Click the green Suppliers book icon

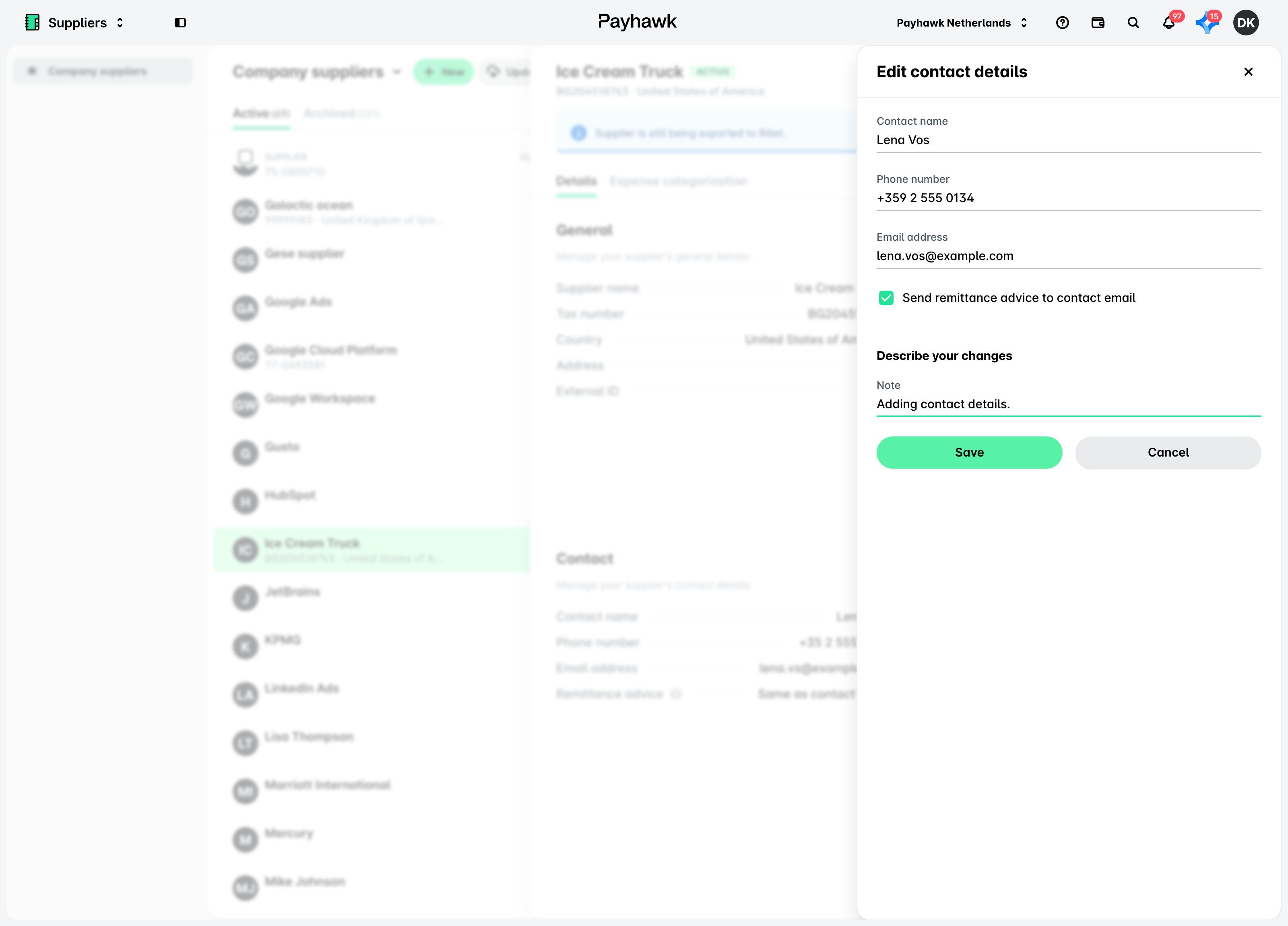click(32, 23)
